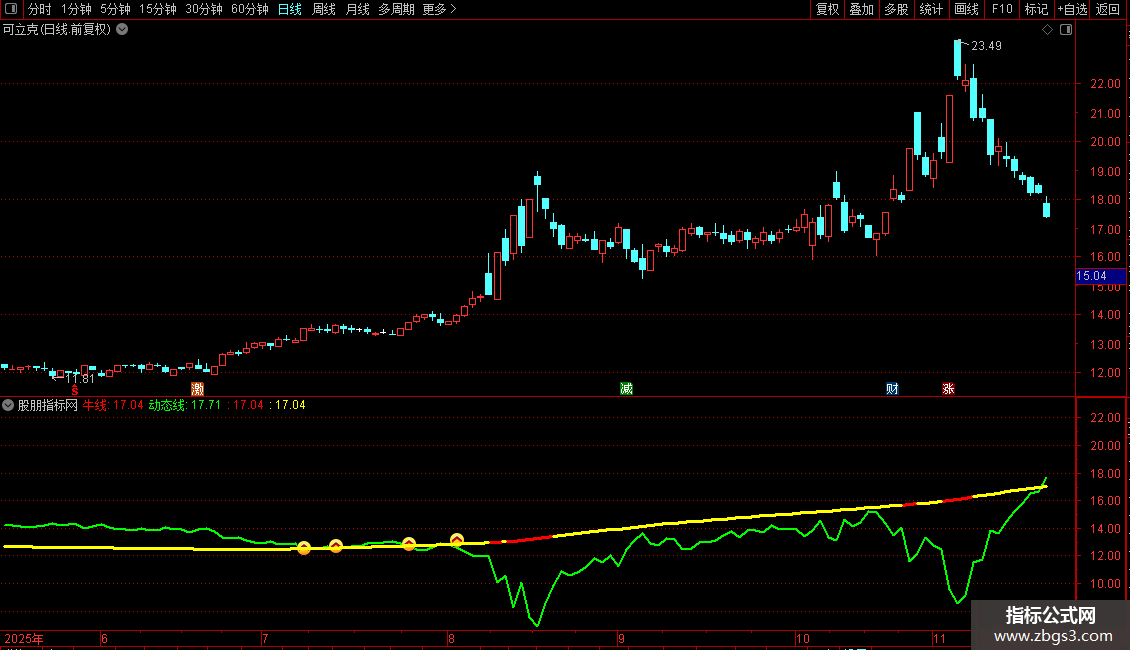Click the month 11 label on time axis
Image resolution: width=1130 pixels, height=650 pixels.
pos(939,638)
